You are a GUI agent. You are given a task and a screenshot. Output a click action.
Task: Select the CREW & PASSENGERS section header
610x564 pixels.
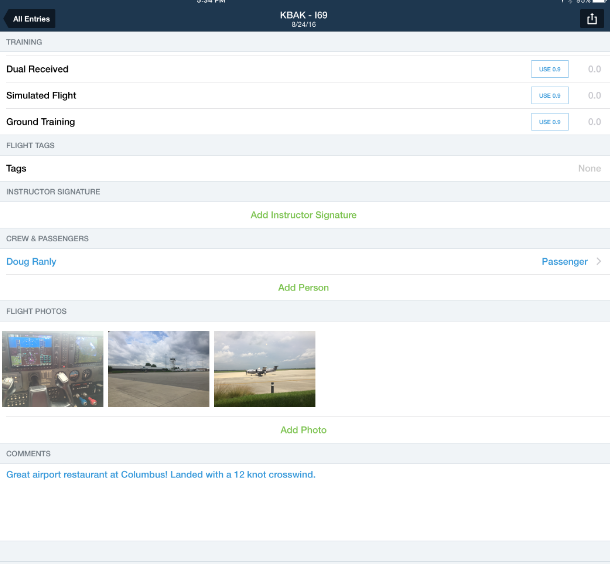[47, 238]
